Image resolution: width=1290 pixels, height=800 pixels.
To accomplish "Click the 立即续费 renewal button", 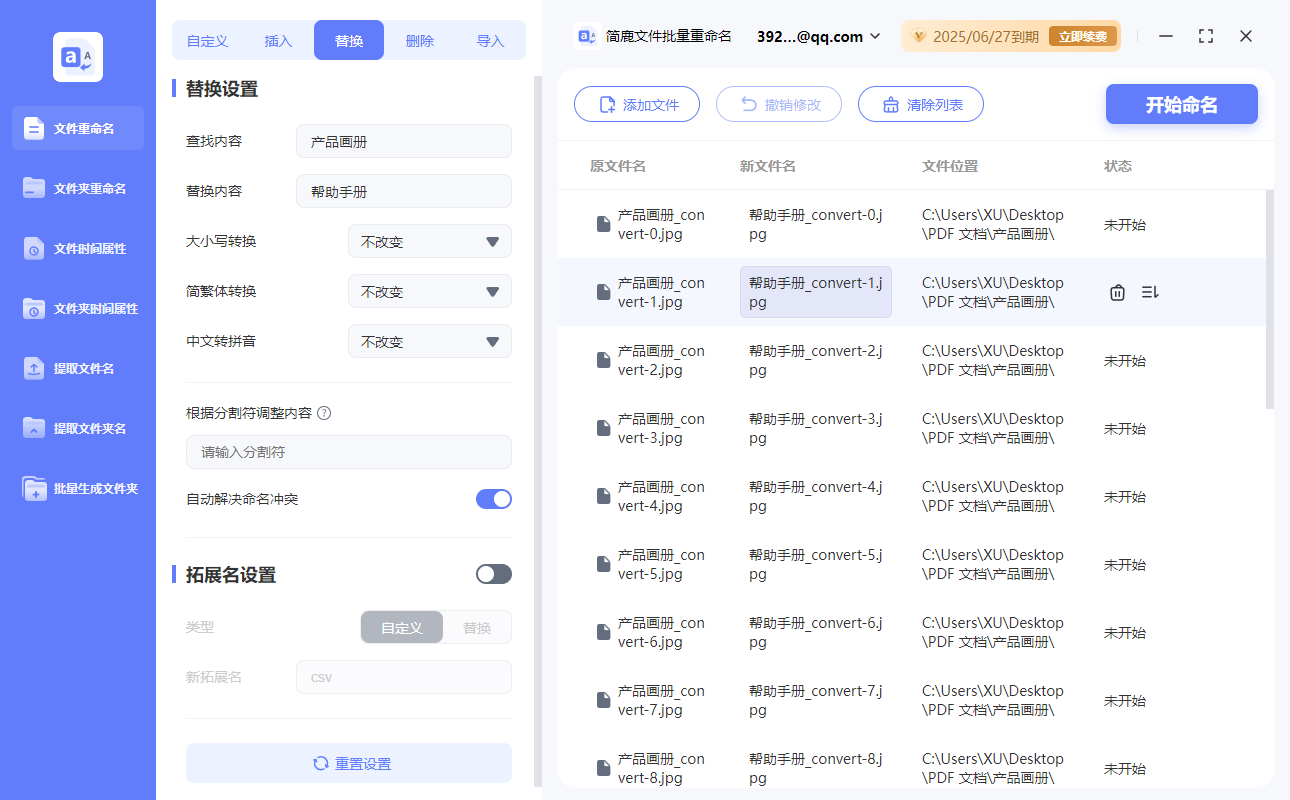I will click(x=1087, y=36).
